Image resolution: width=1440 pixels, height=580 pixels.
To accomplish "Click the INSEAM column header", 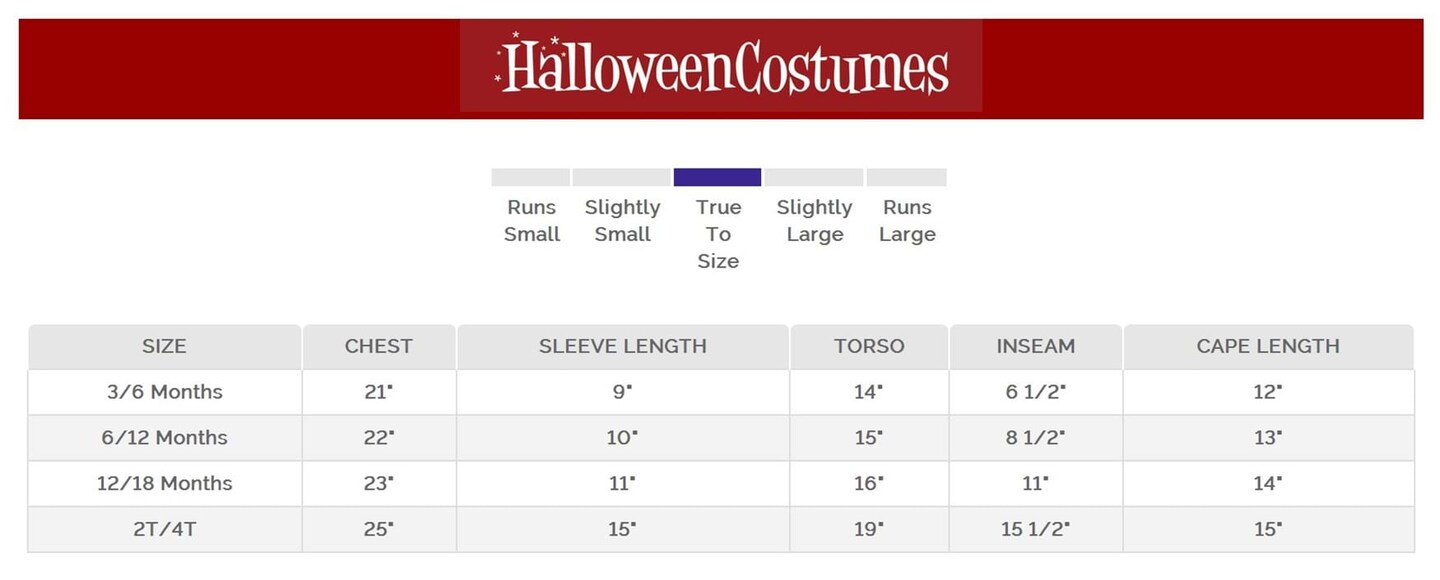I will tap(1035, 347).
